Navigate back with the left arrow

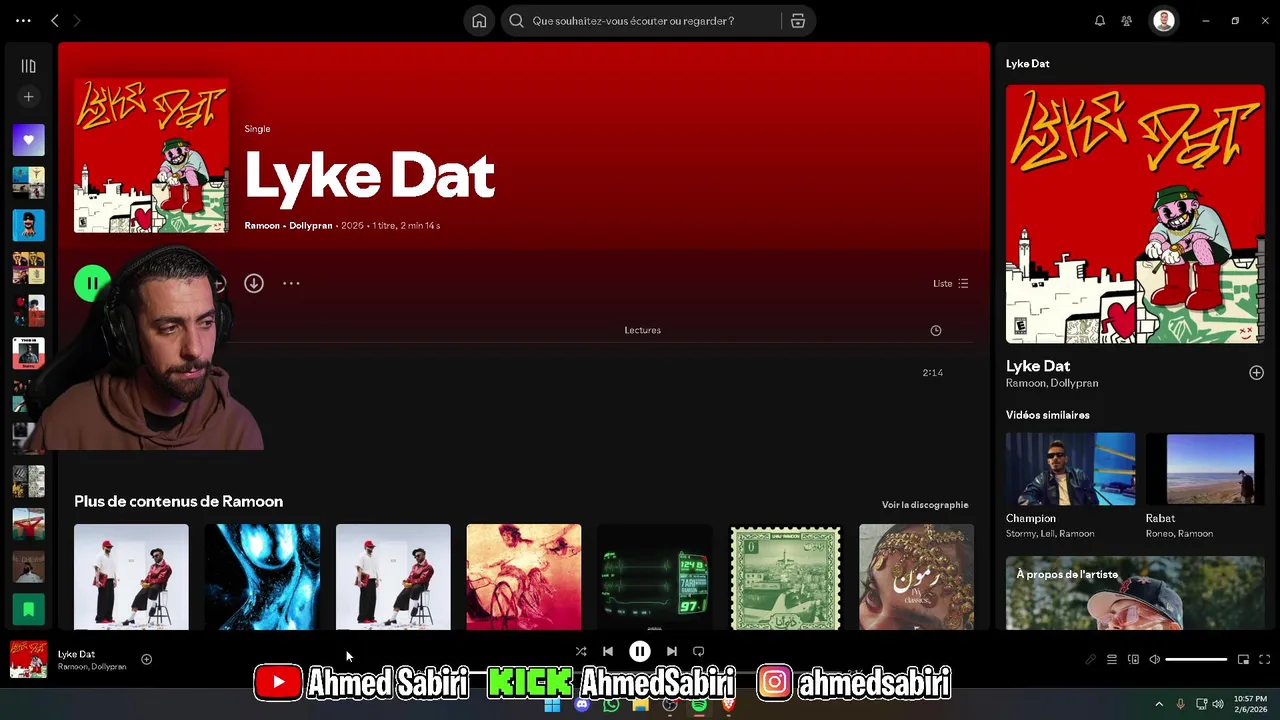click(x=55, y=21)
